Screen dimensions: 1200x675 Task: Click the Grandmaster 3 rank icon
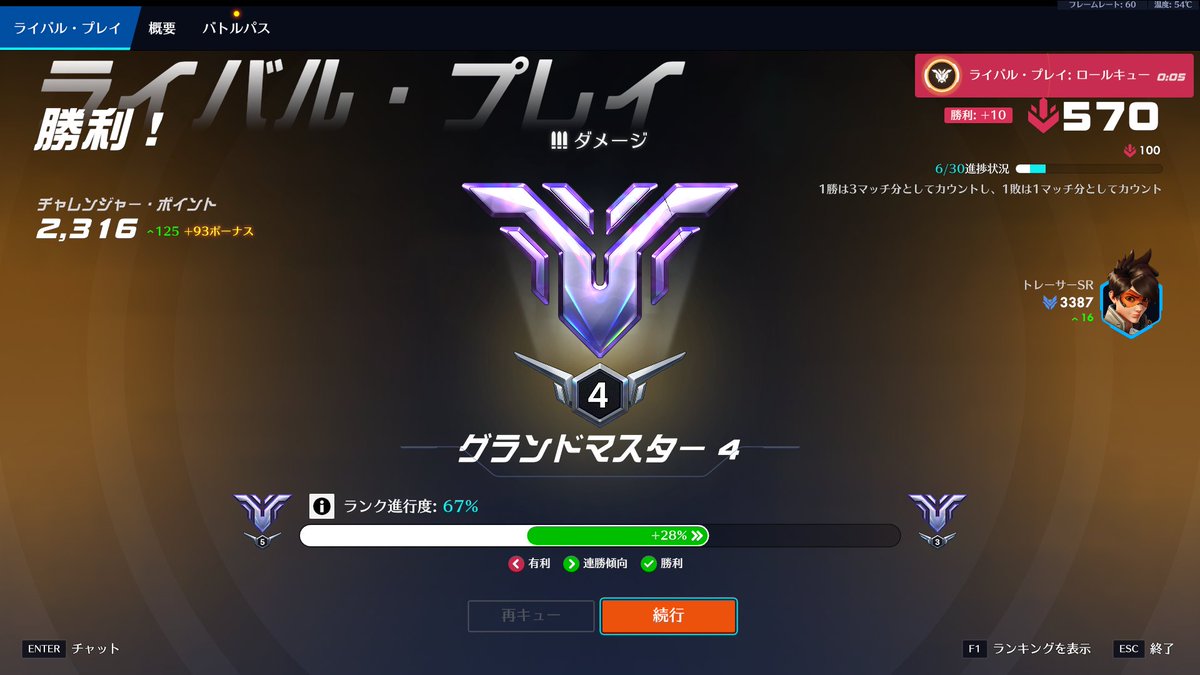point(937,520)
